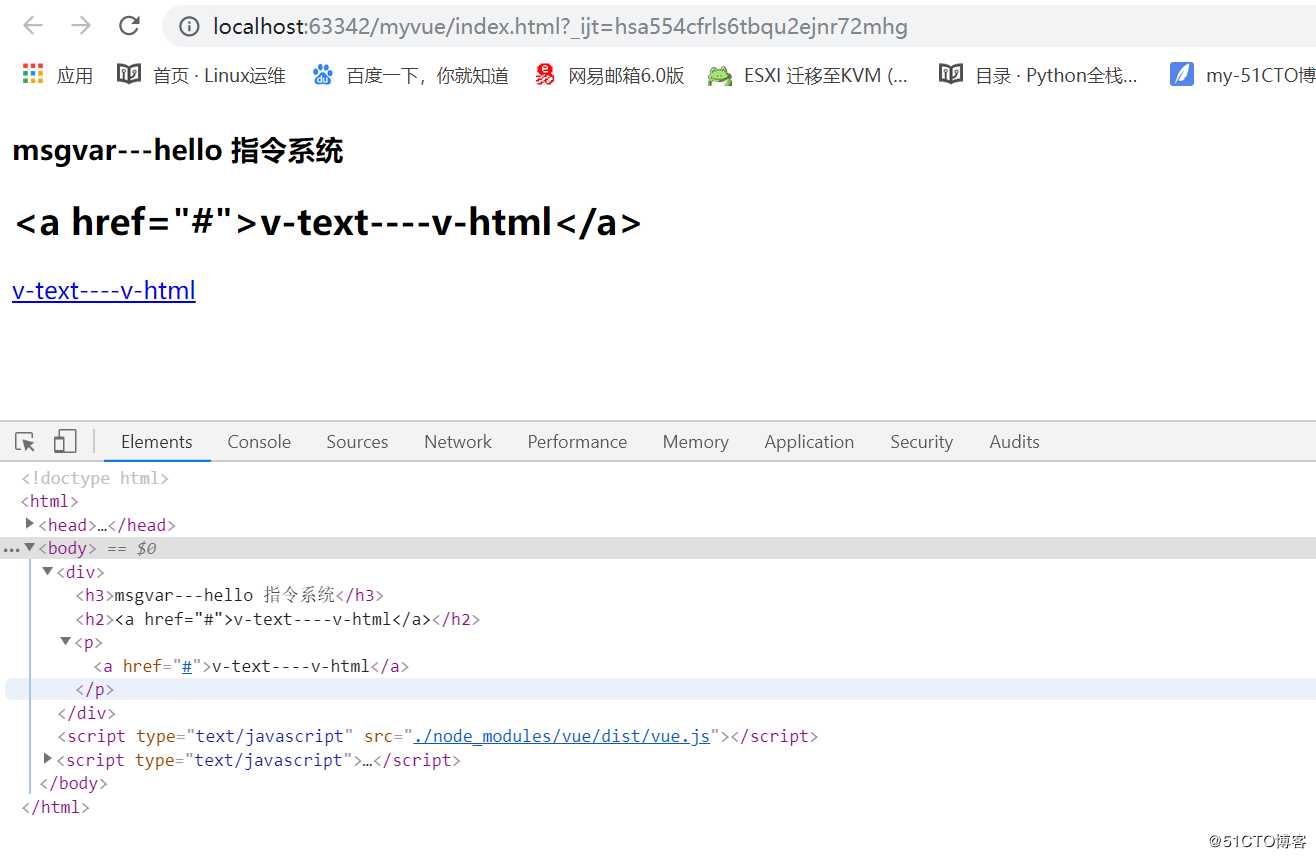Open the 百度一下，你就知道 bookmark

click(409, 75)
